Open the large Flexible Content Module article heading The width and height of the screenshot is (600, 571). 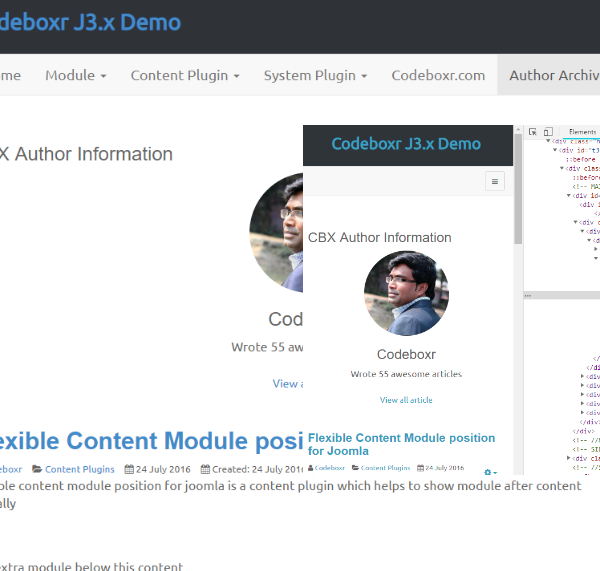click(x=152, y=440)
